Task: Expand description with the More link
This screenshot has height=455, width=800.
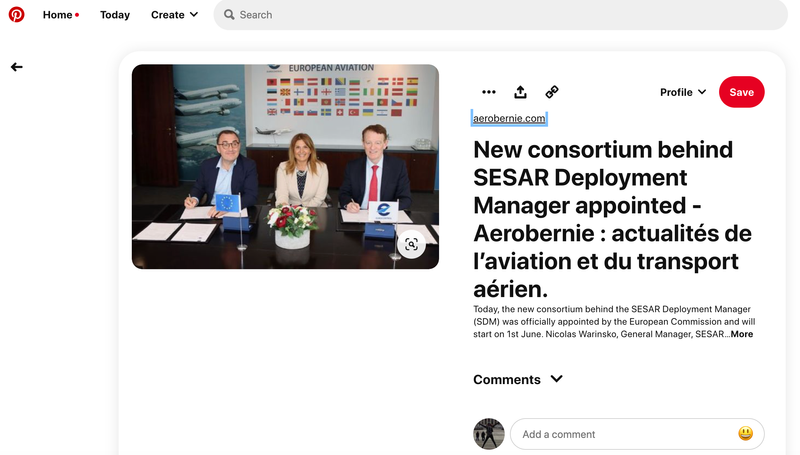Action: coord(742,334)
